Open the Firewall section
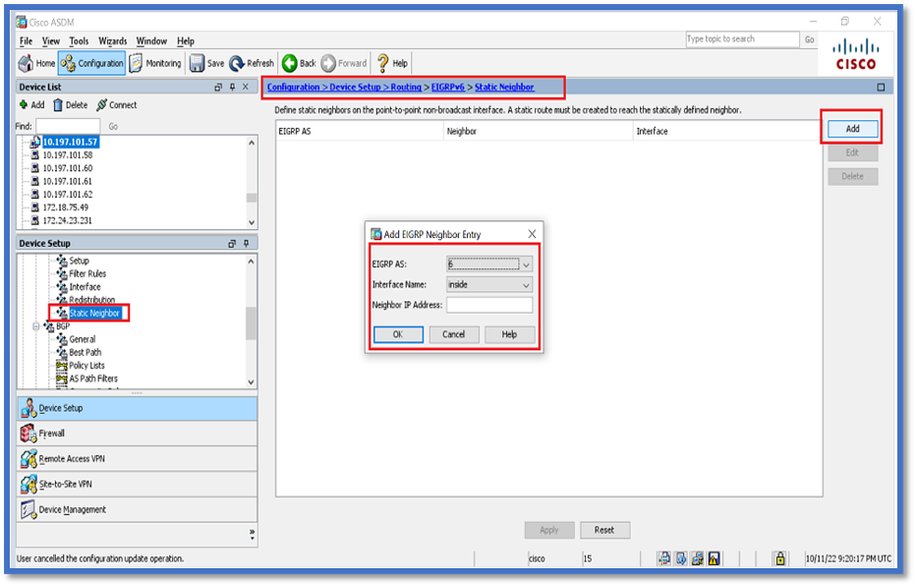916x588 pixels. [137, 434]
